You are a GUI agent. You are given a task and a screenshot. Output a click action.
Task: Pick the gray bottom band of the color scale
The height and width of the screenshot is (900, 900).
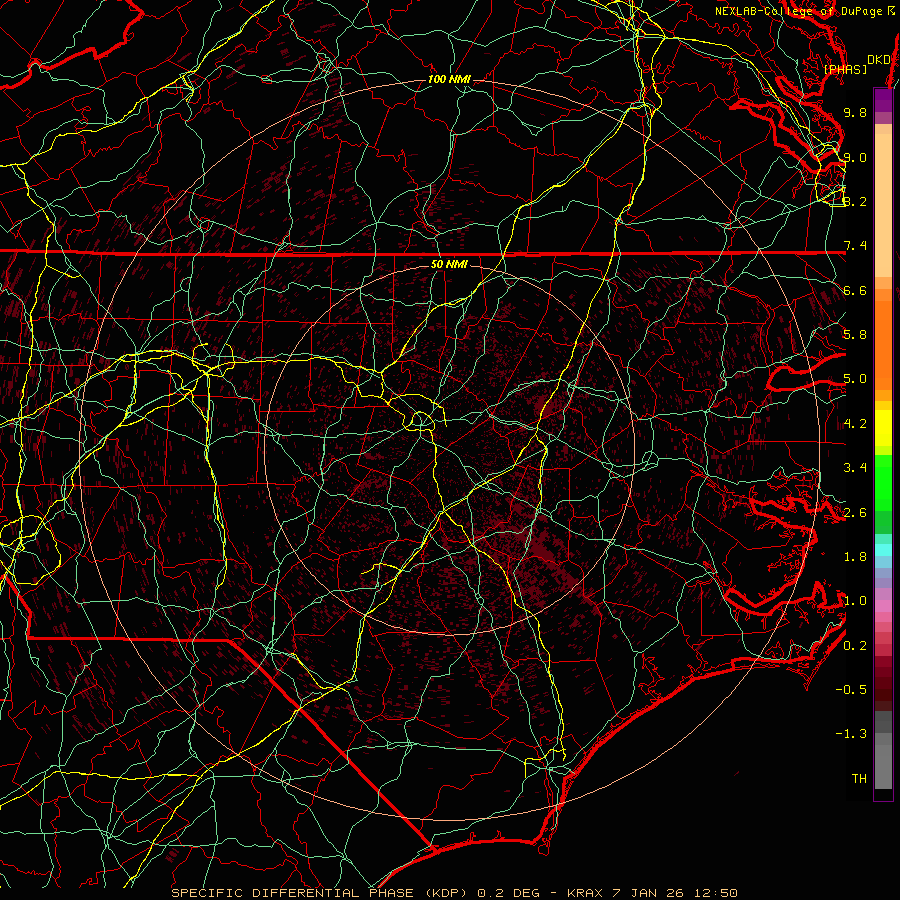(x=883, y=763)
